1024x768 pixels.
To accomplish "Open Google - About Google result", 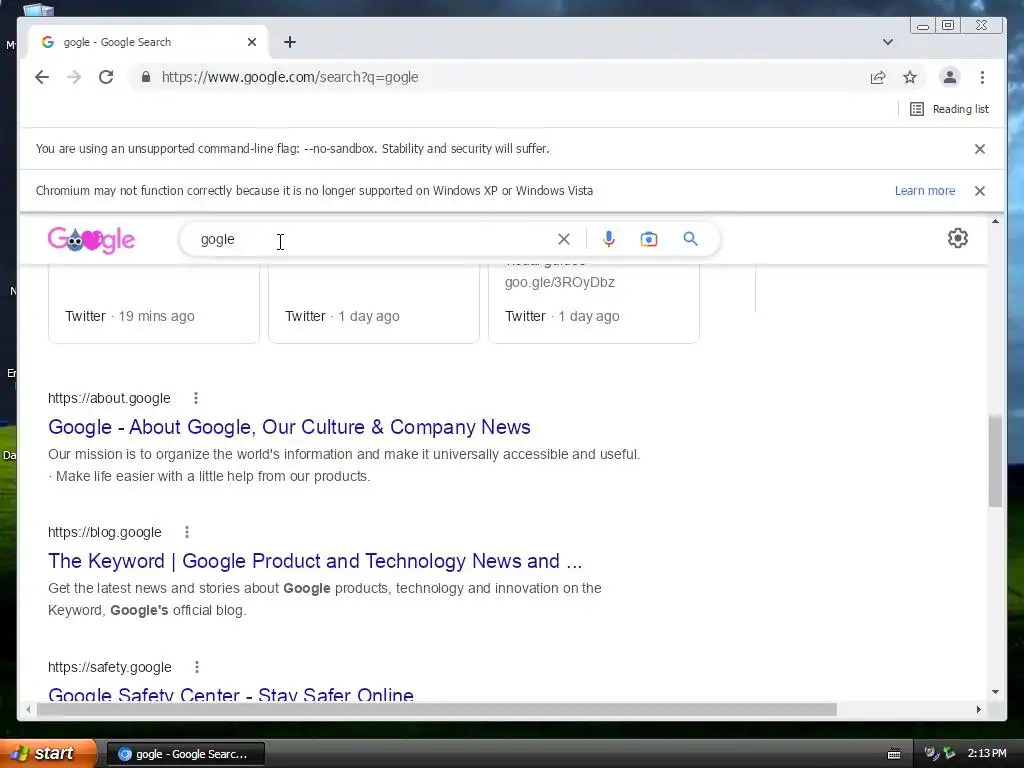I will 289,427.
